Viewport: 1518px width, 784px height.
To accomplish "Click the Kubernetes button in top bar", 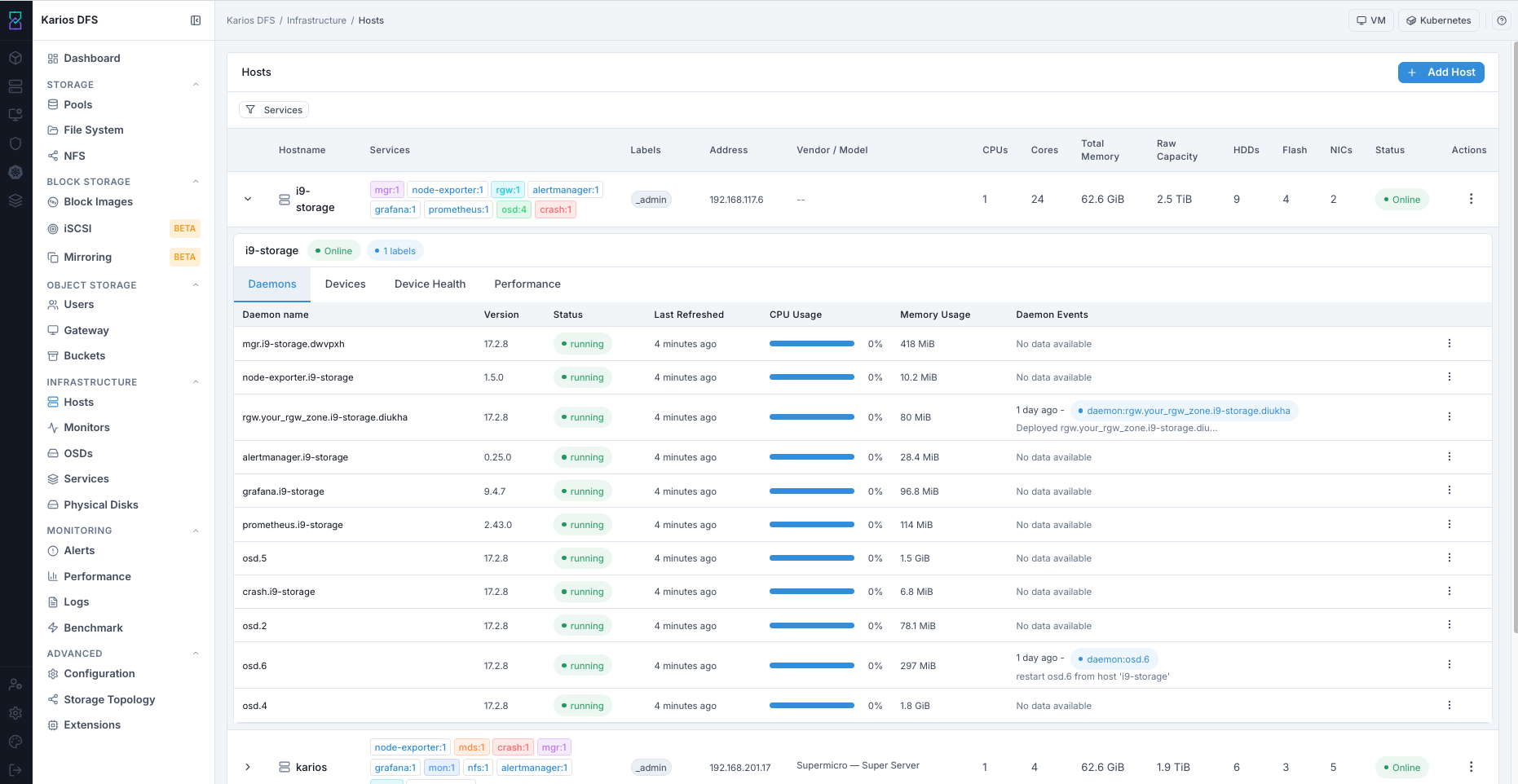I will (x=1439, y=20).
